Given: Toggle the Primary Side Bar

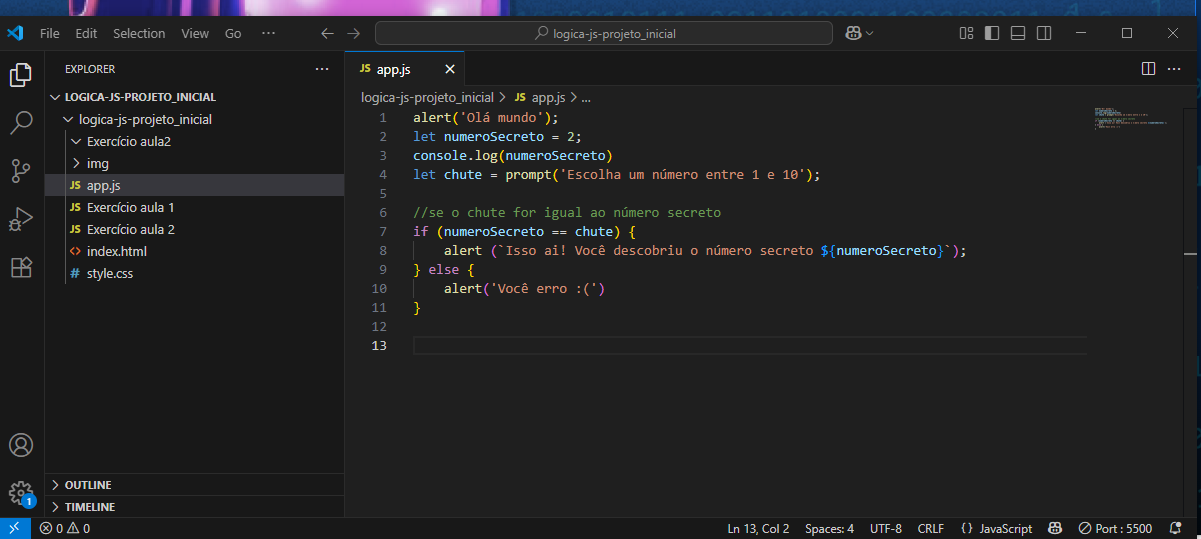Looking at the screenshot, I should [992, 33].
